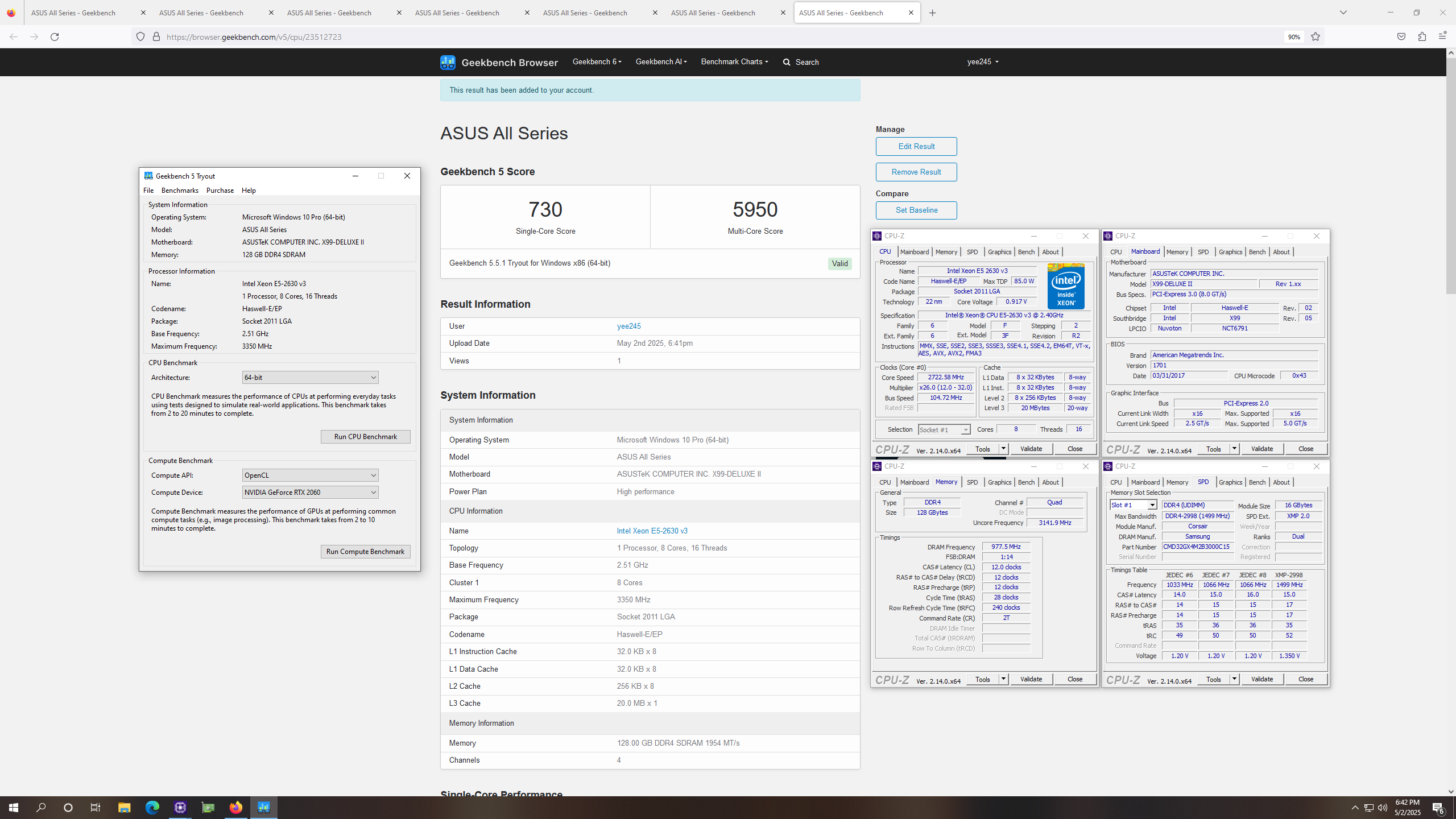Open the Purchase menu in Geekbench 5
The image size is (1456, 819).
[220, 191]
